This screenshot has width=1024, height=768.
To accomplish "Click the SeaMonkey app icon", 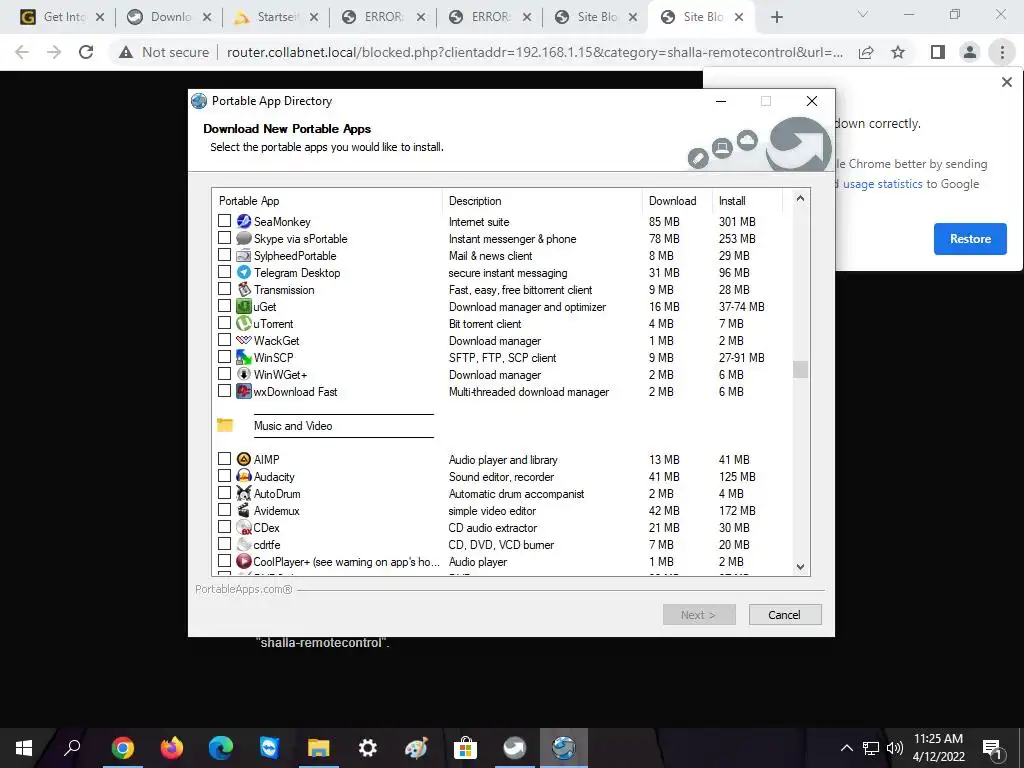I will 244,221.
